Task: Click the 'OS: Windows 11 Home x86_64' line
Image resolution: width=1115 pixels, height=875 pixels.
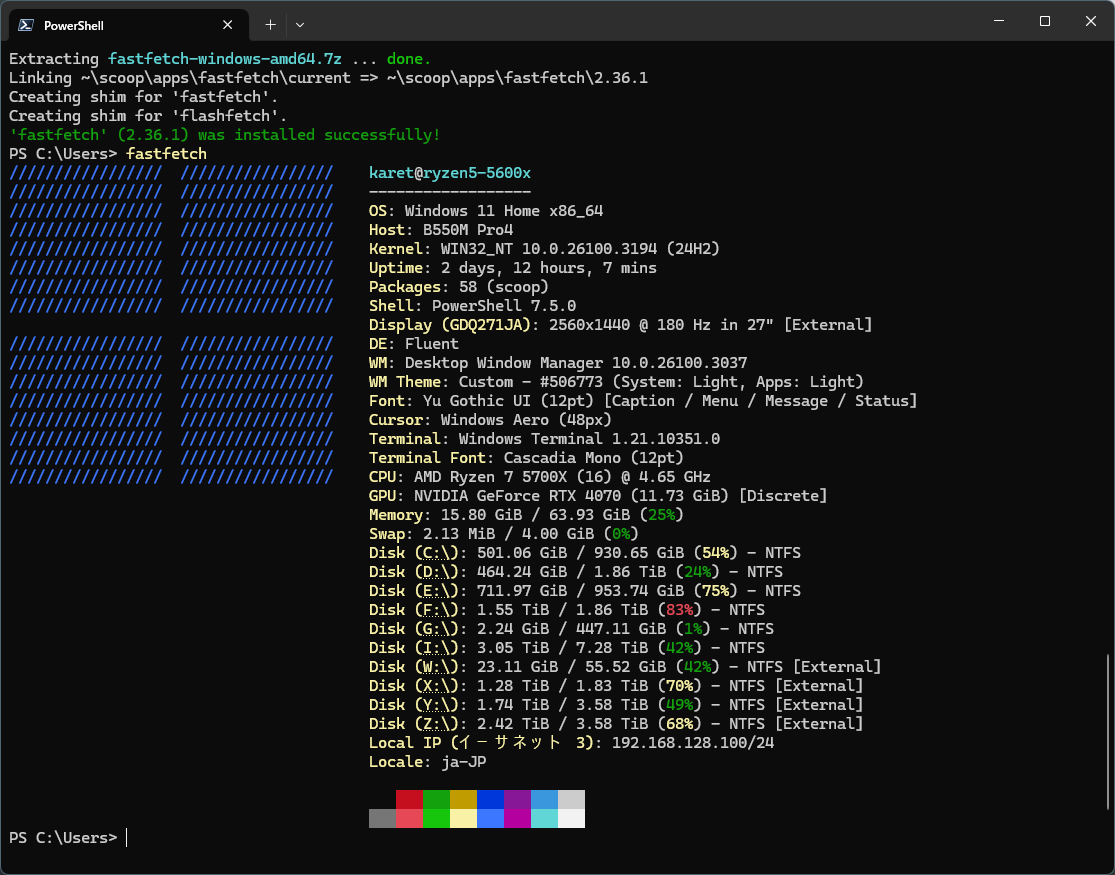Action: pos(486,211)
